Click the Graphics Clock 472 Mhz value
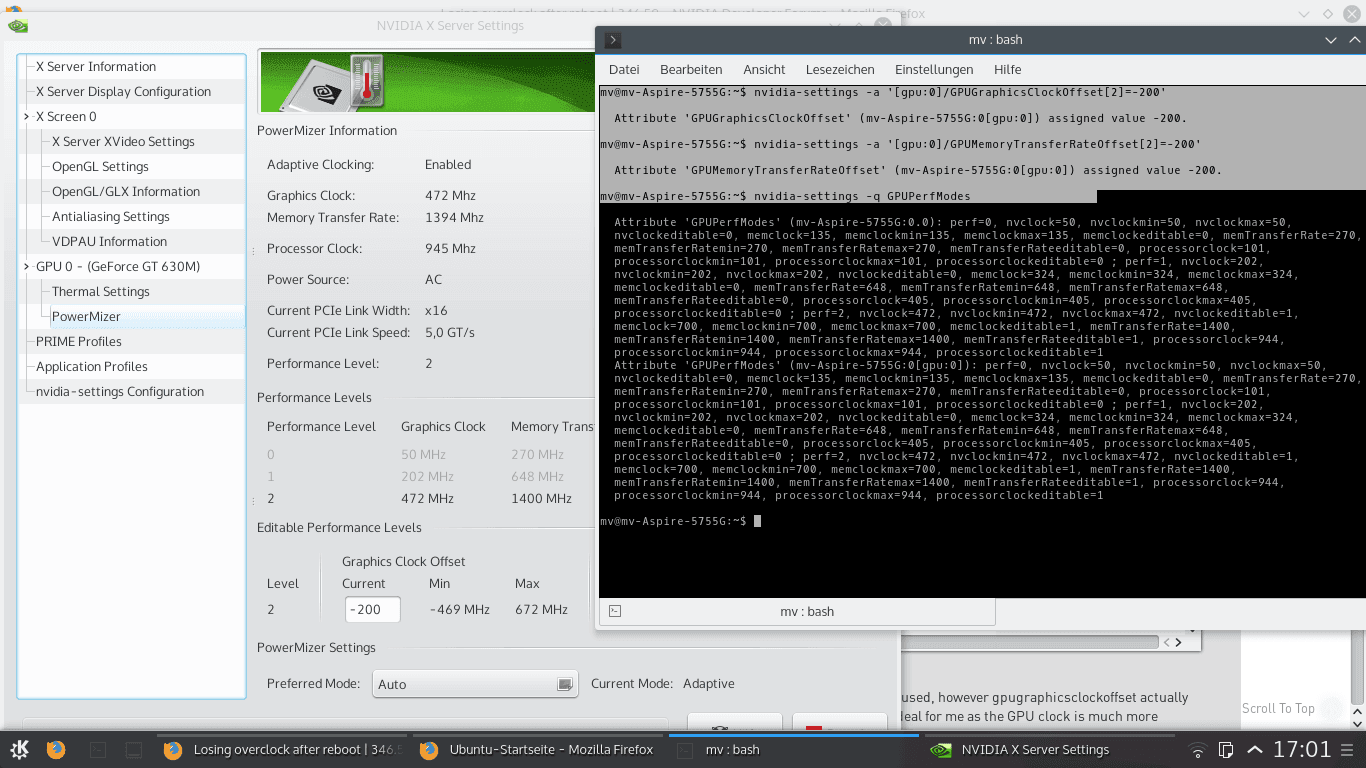The height and width of the screenshot is (768, 1366). pyautogui.click(x=450, y=195)
